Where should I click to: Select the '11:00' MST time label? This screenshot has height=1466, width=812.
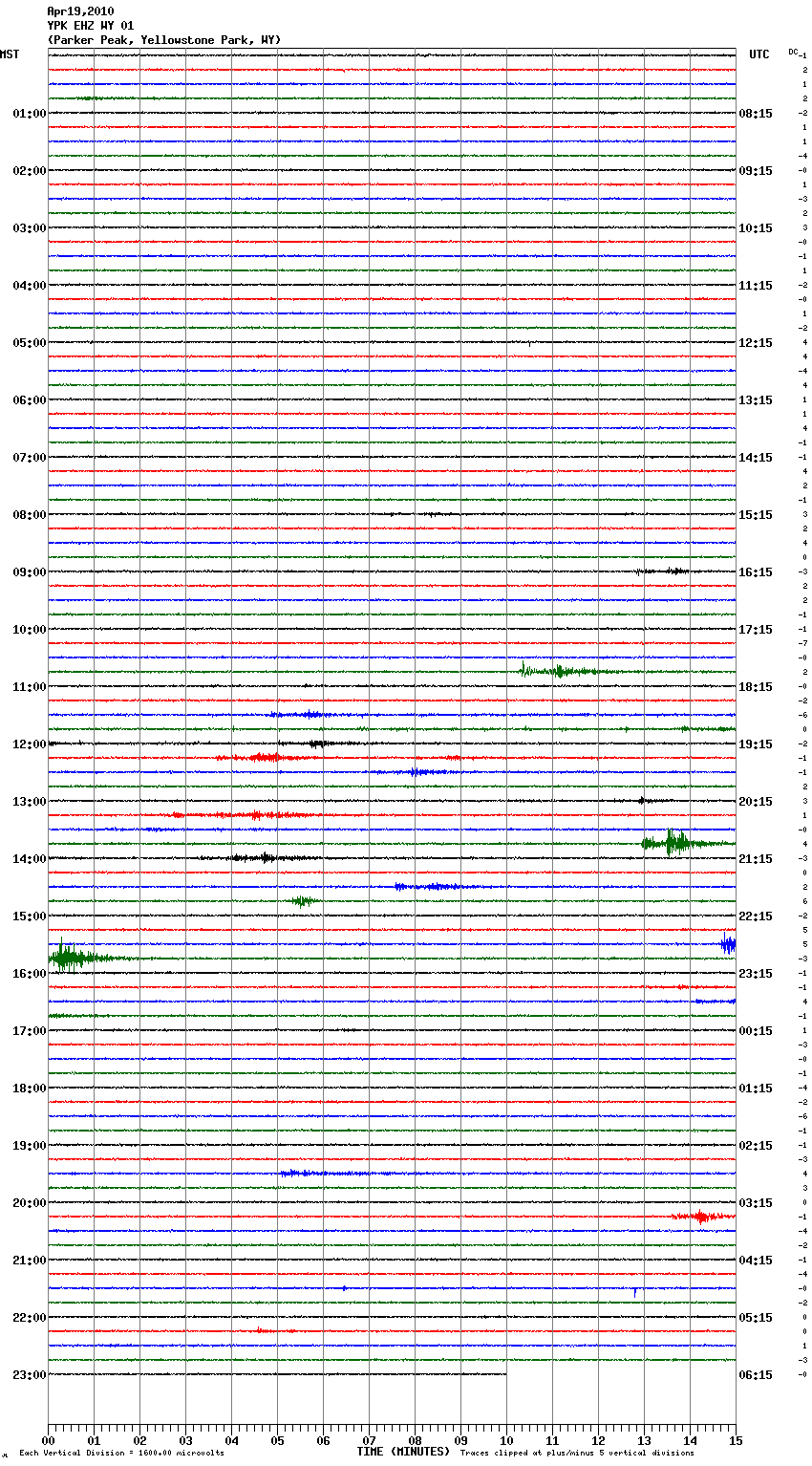(30, 687)
